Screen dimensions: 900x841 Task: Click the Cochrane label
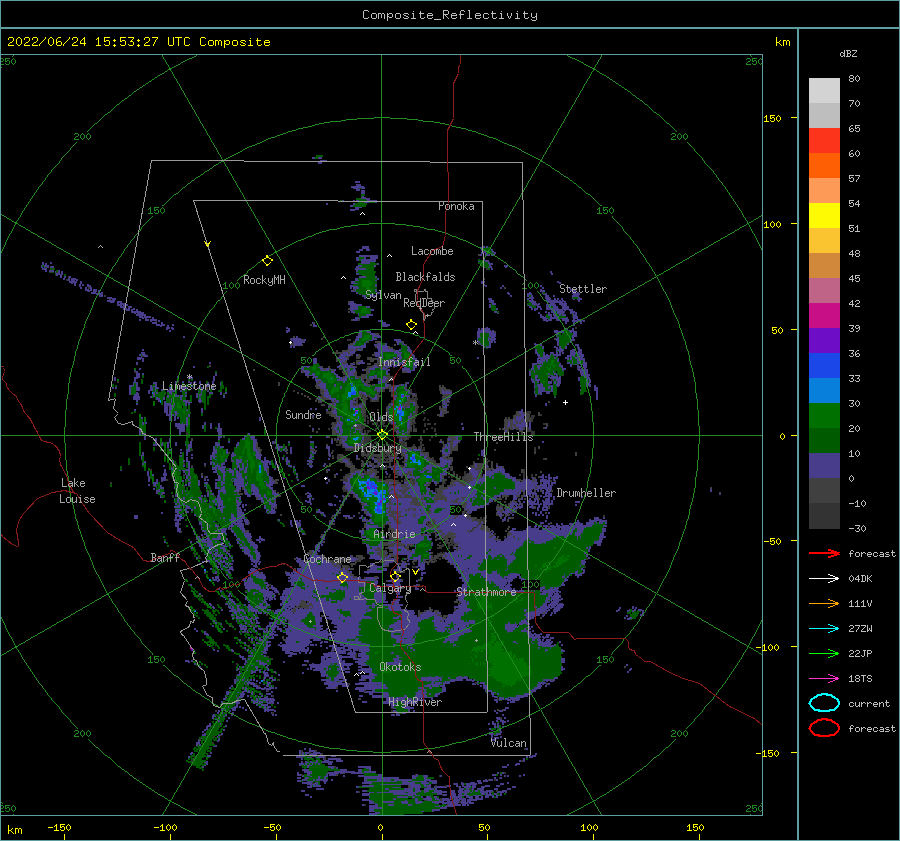(327, 559)
